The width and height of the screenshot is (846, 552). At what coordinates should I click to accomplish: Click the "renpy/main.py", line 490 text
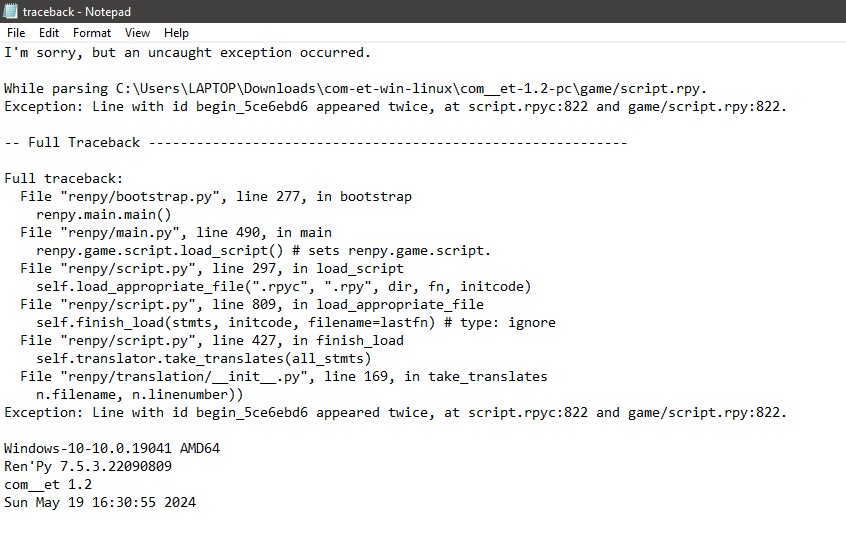click(175, 233)
